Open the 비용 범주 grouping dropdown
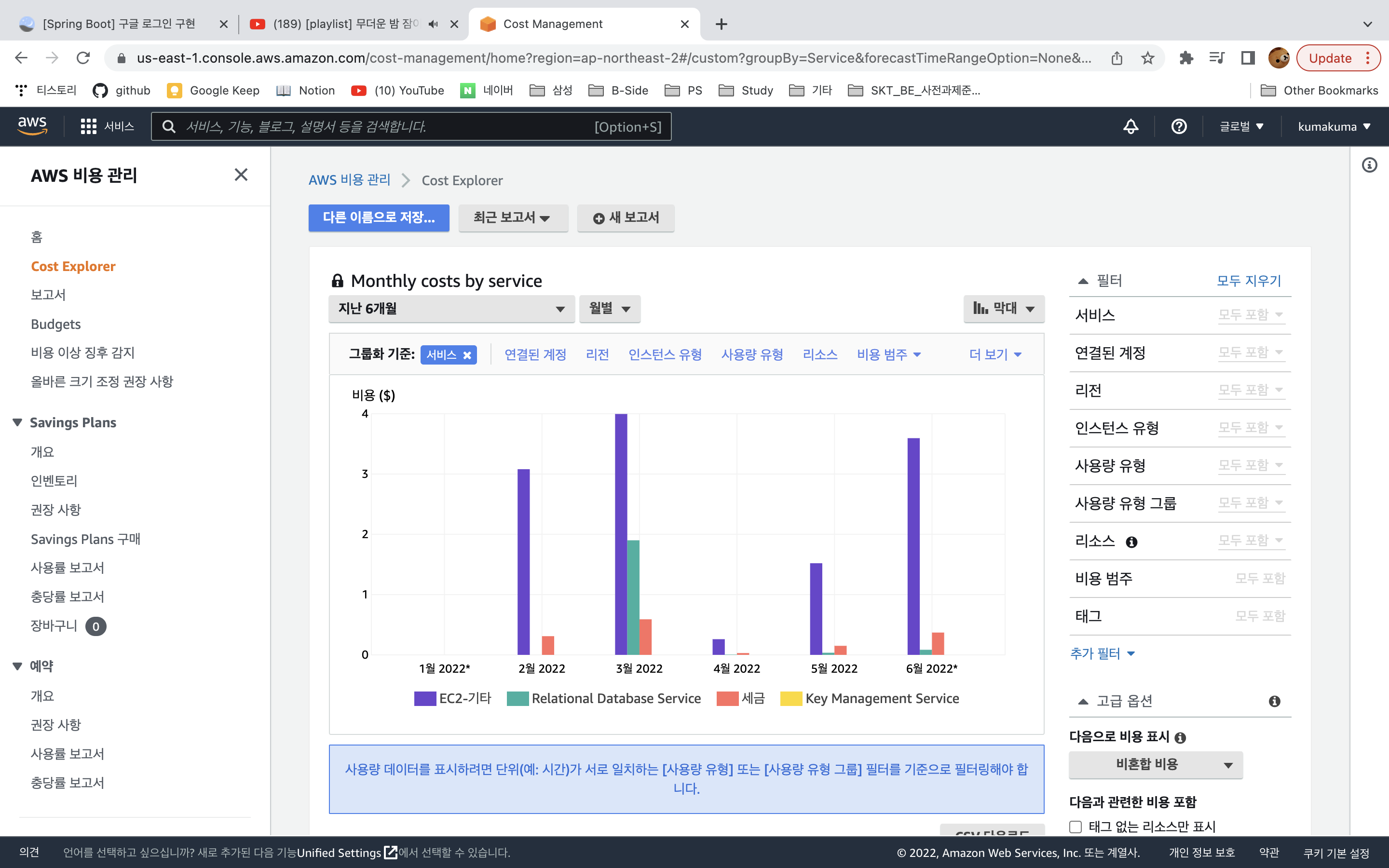The height and width of the screenshot is (868, 1389). [x=888, y=355]
